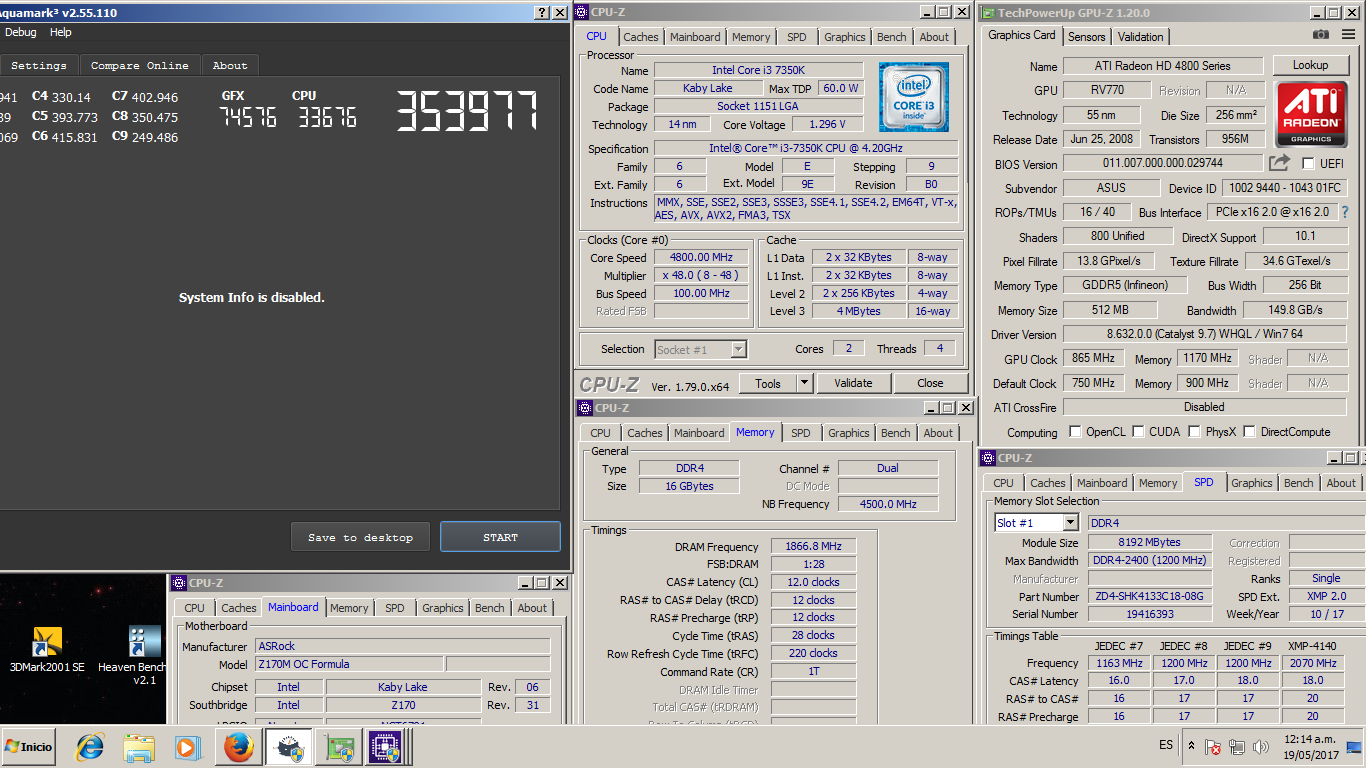Image resolution: width=1366 pixels, height=768 pixels.
Task: Click the Validate button in CPU-Z
Action: tap(853, 383)
